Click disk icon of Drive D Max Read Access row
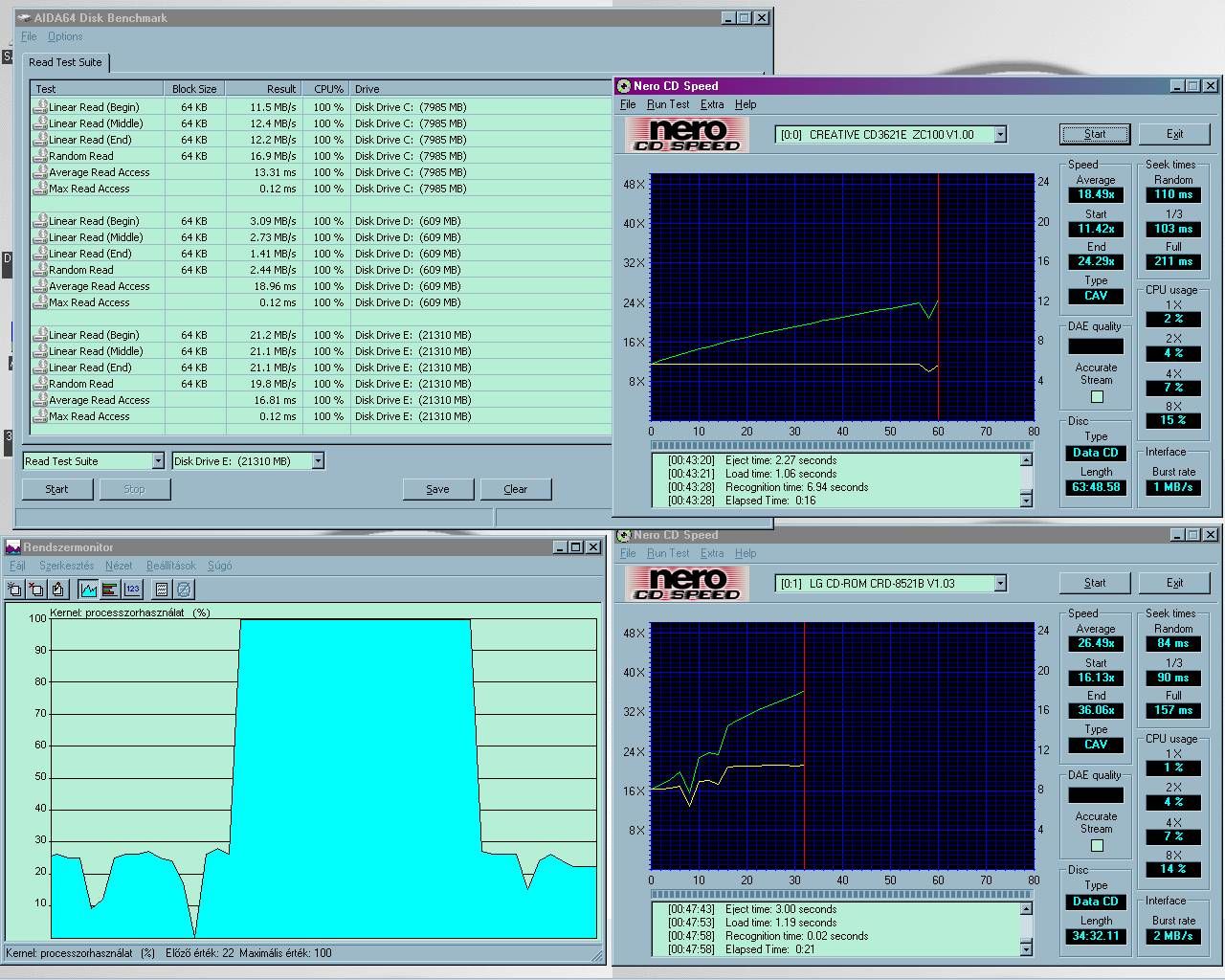Image resolution: width=1225 pixels, height=980 pixels. [40, 301]
